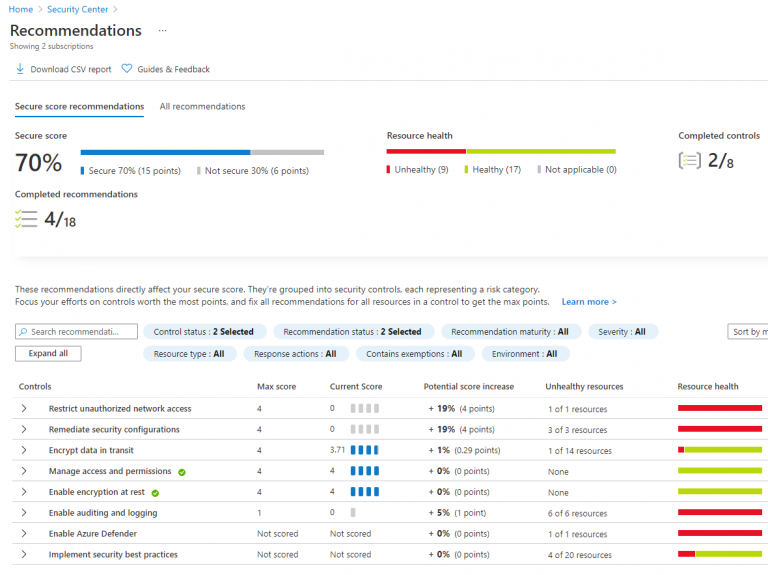Image resolution: width=768 pixels, height=575 pixels.
Task: Click score bars in Manage access and permissions row
Action: (x=365, y=471)
